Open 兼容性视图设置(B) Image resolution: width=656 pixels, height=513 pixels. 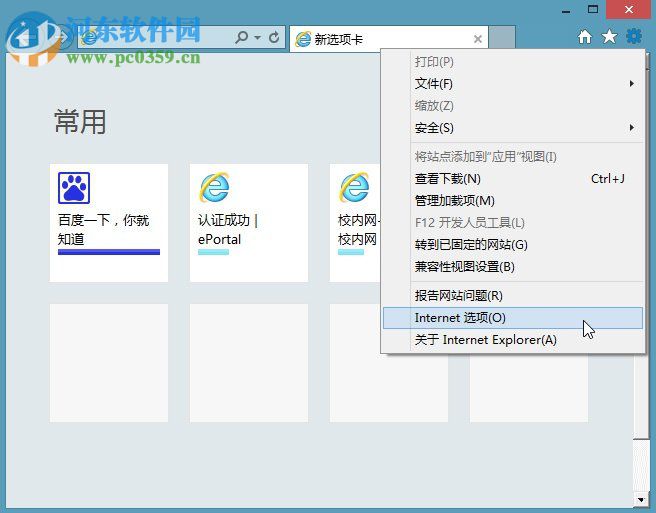[514, 267]
